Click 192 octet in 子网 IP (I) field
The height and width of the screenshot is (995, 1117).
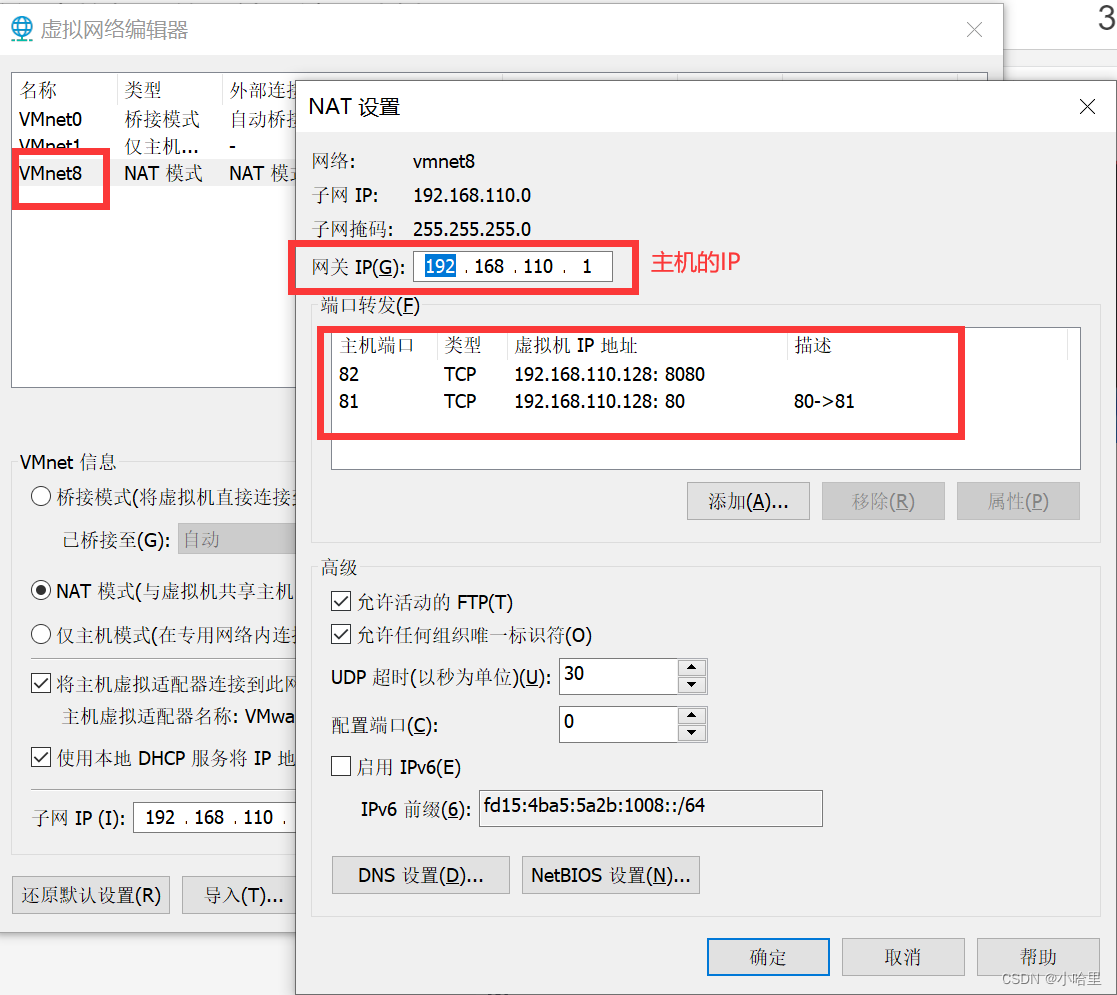160,817
